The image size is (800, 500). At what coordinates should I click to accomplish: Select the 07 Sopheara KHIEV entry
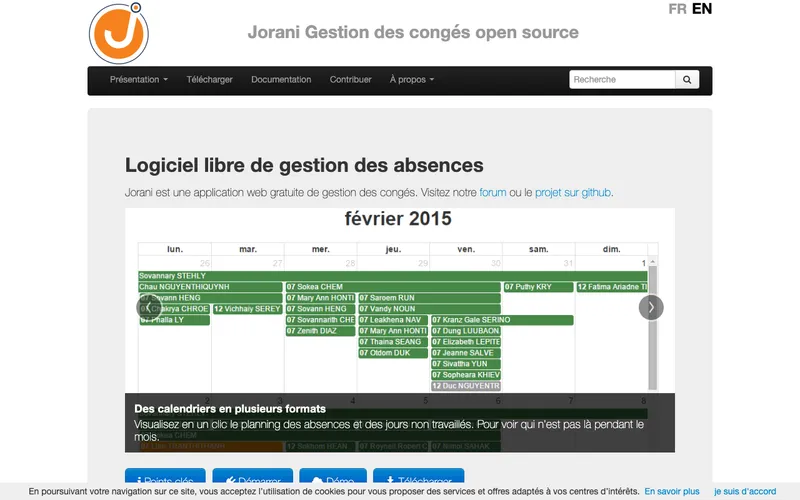(466, 375)
